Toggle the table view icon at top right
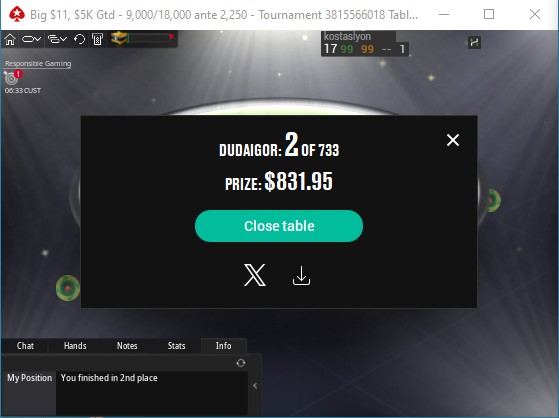Screen dimensions: 559x418 [x=474, y=42]
